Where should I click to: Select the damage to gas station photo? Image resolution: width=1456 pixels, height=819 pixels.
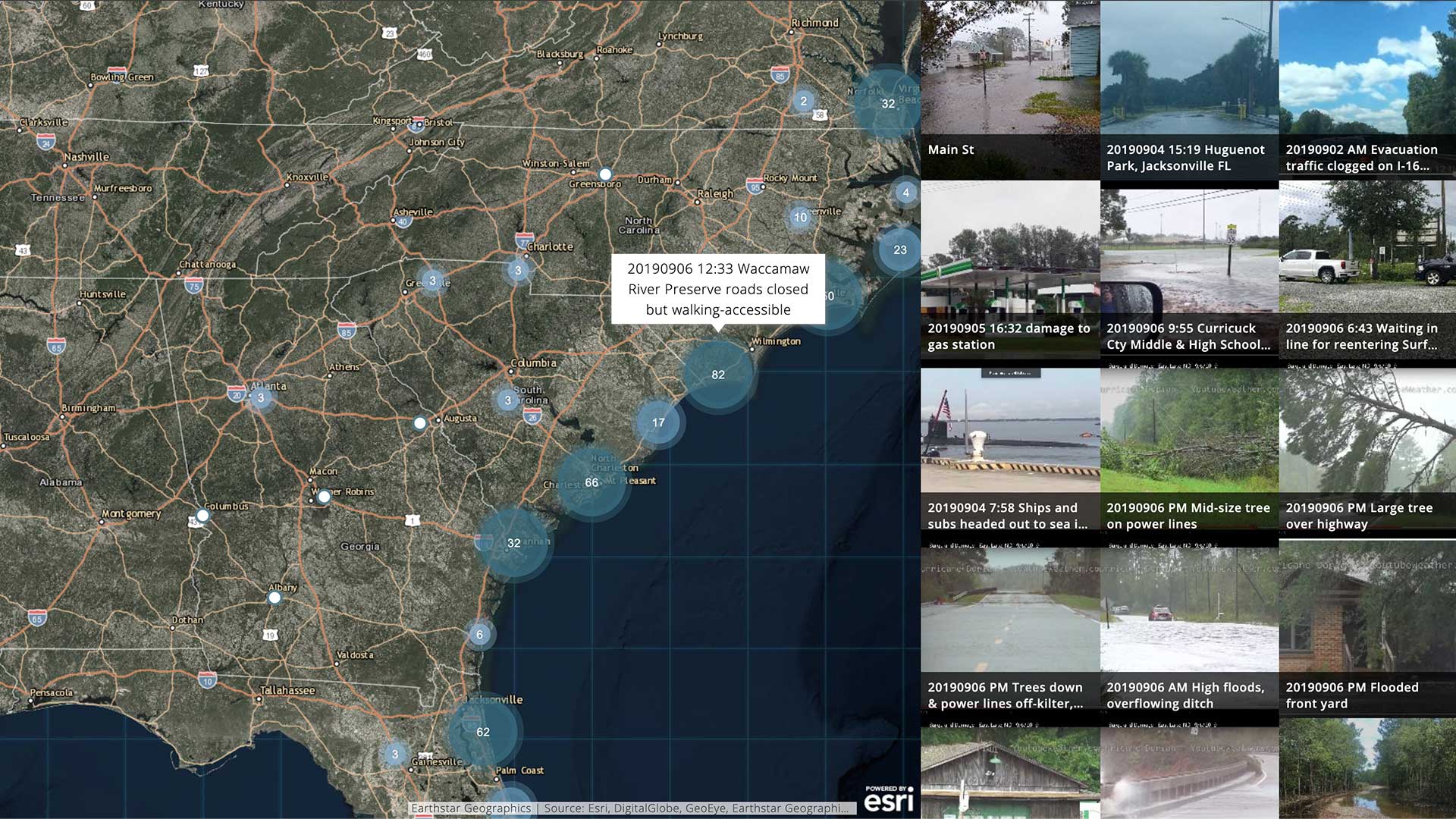pos(1009,268)
